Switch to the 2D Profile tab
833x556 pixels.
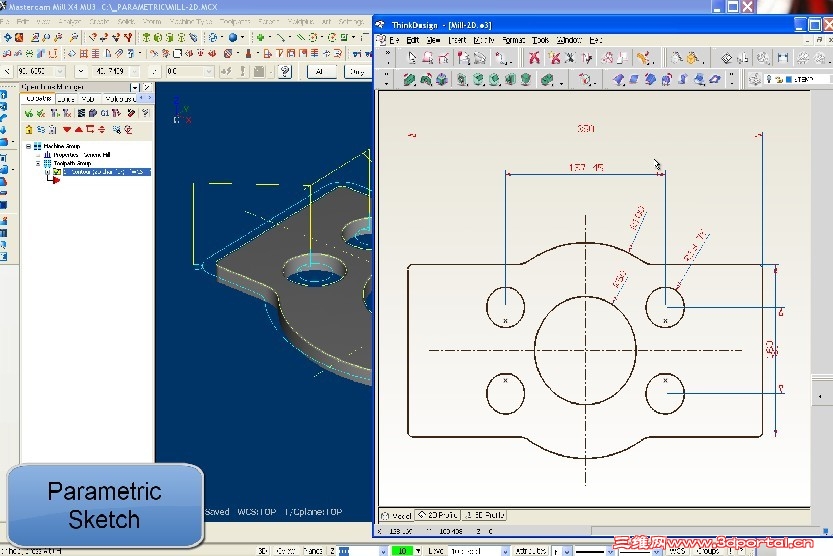[438, 515]
